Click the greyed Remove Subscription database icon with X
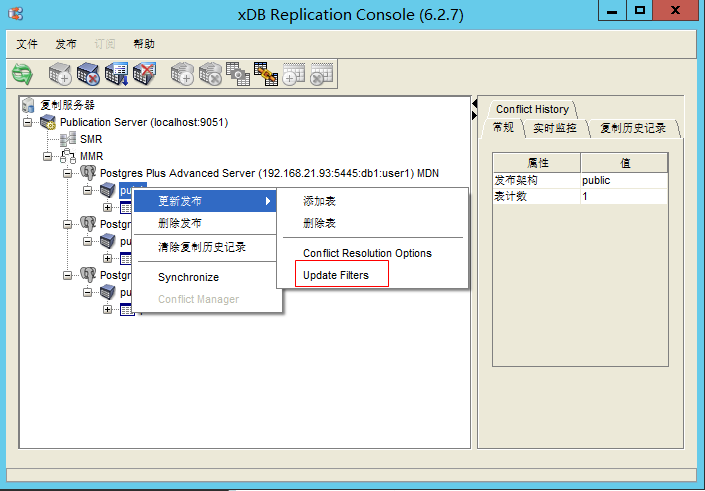The width and height of the screenshot is (705, 491). 210,74
